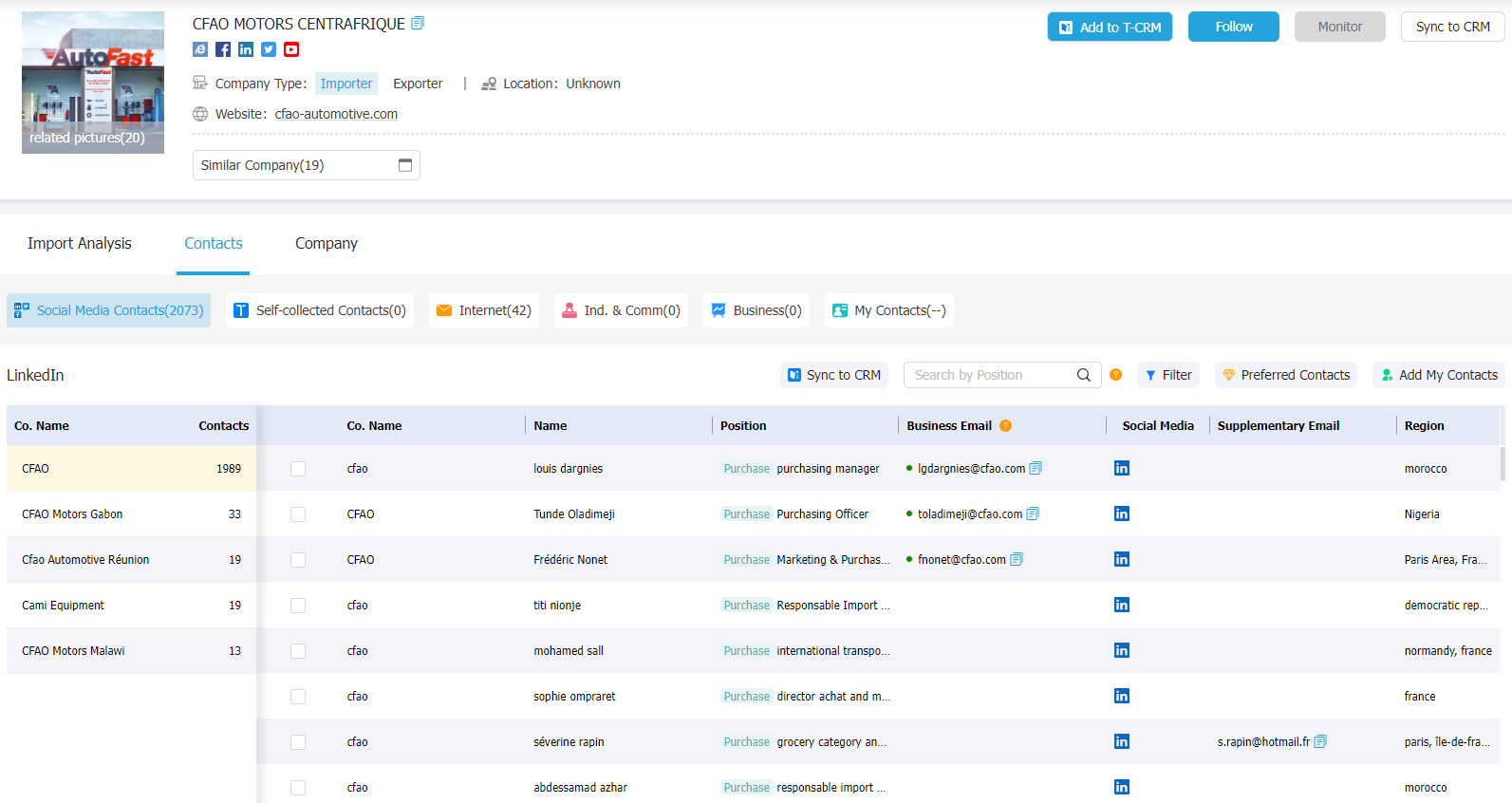Copy the CFAO MOTORS CENTRAFRIQUE company name

(418, 23)
